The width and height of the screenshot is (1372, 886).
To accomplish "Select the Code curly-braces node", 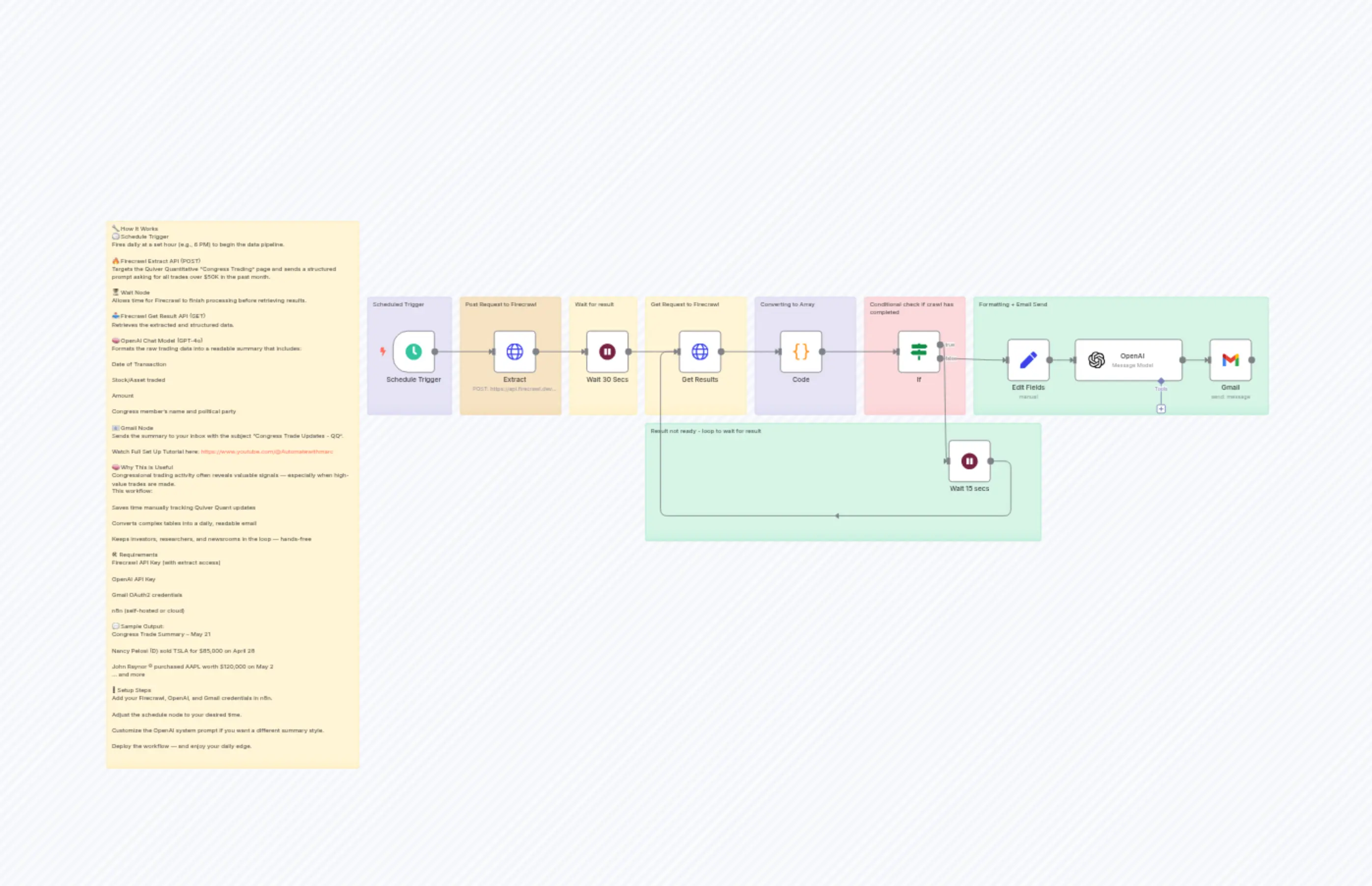I will pyautogui.click(x=800, y=351).
